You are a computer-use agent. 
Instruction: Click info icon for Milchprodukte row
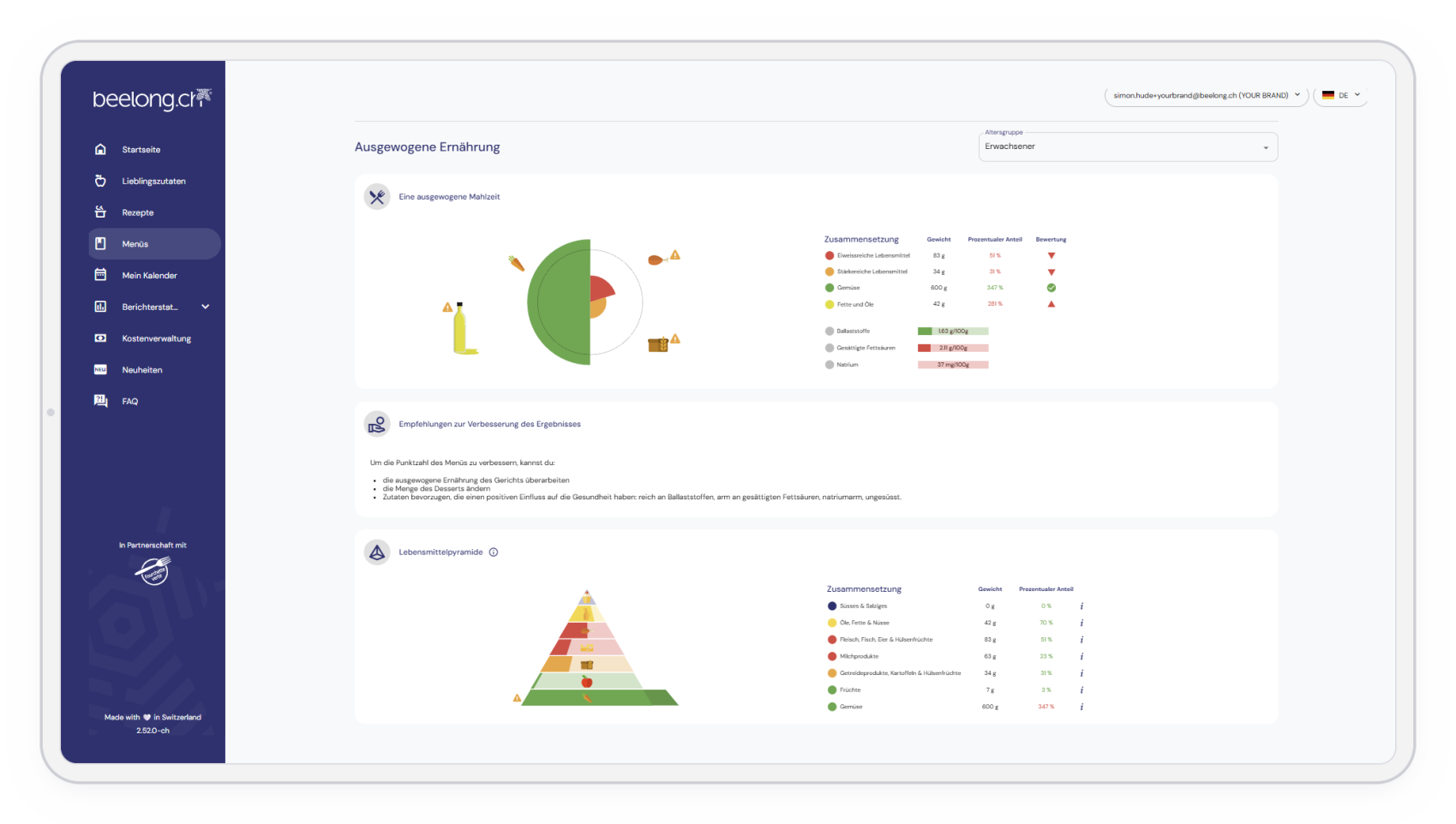1082,657
